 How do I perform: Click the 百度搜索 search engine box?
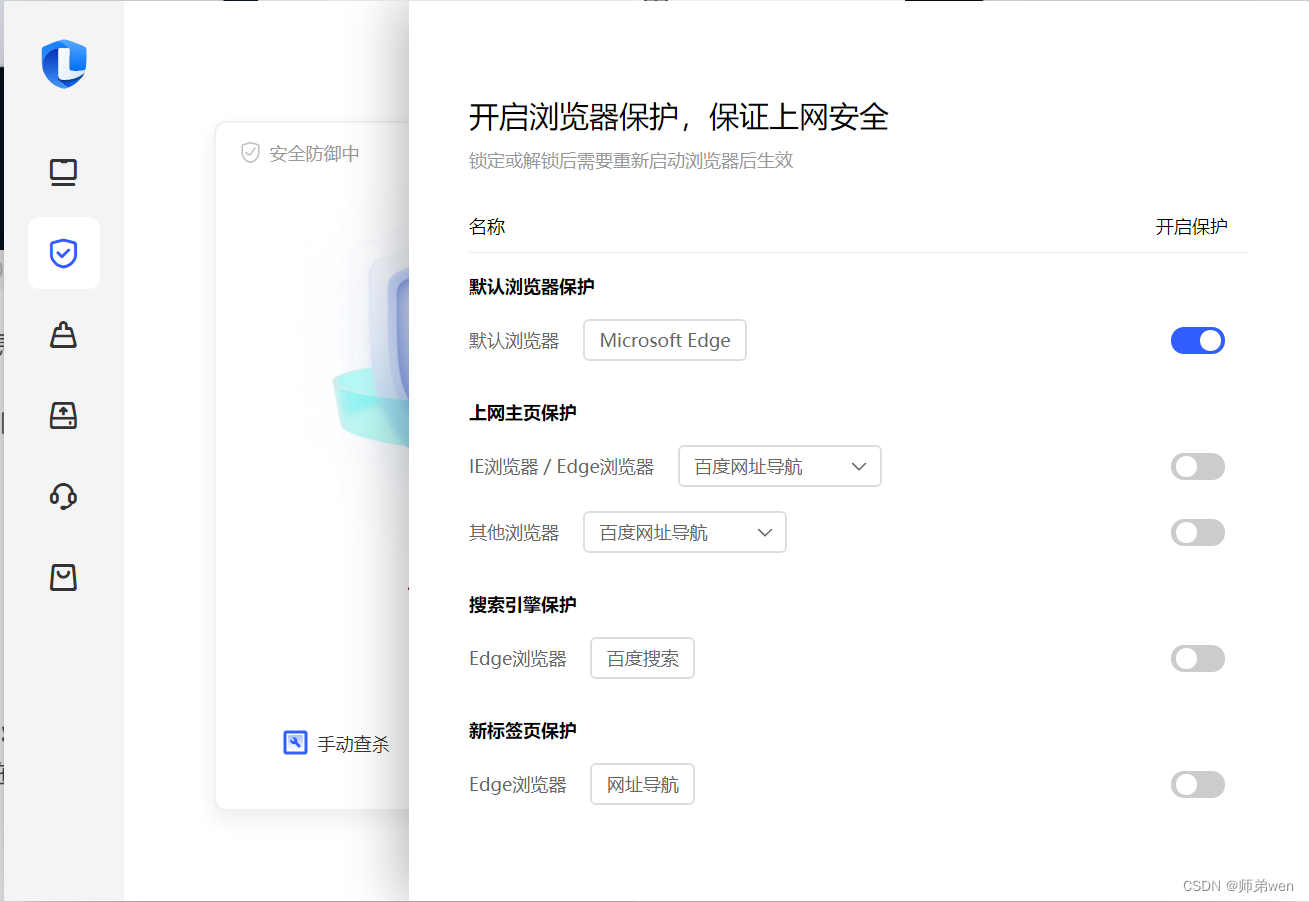click(642, 658)
